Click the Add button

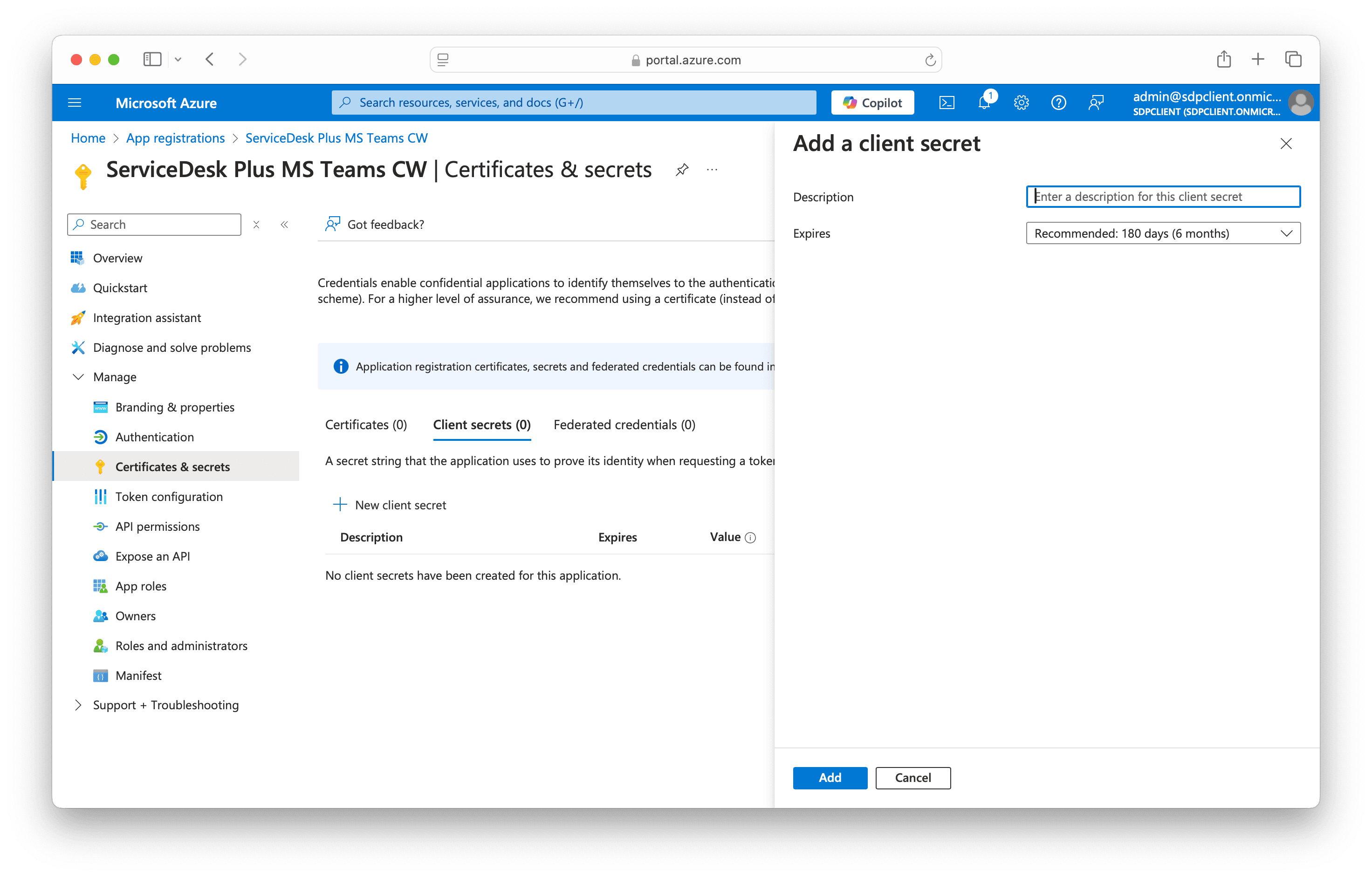(x=830, y=777)
